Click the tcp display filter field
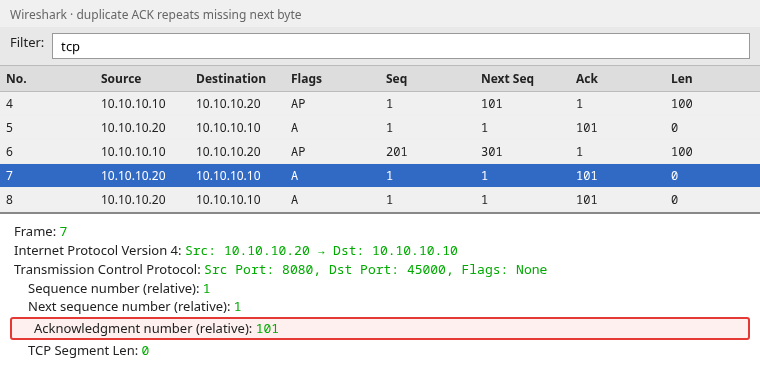This screenshot has height=368, width=760. pyautogui.click(x=401, y=47)
